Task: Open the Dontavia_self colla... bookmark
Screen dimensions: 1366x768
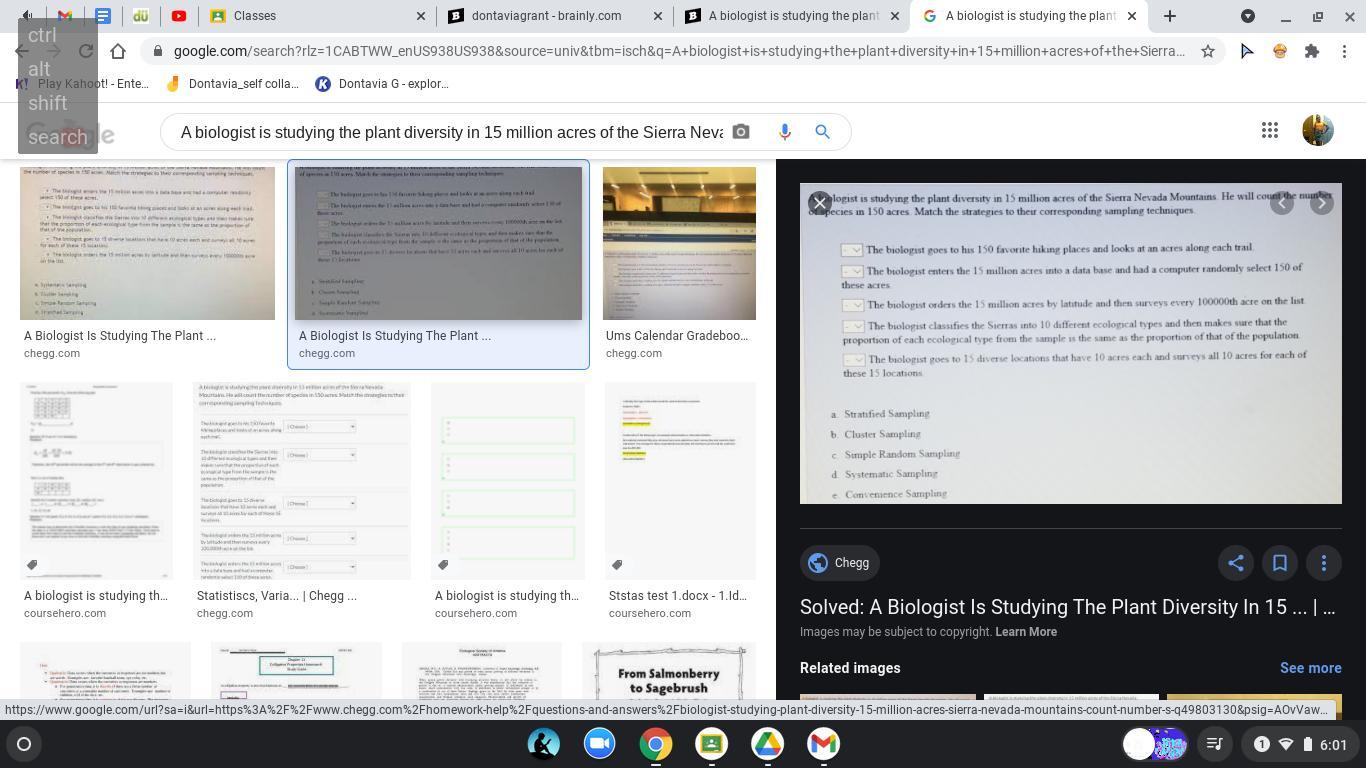Action: pyautogui.click(x=232, y=84)
